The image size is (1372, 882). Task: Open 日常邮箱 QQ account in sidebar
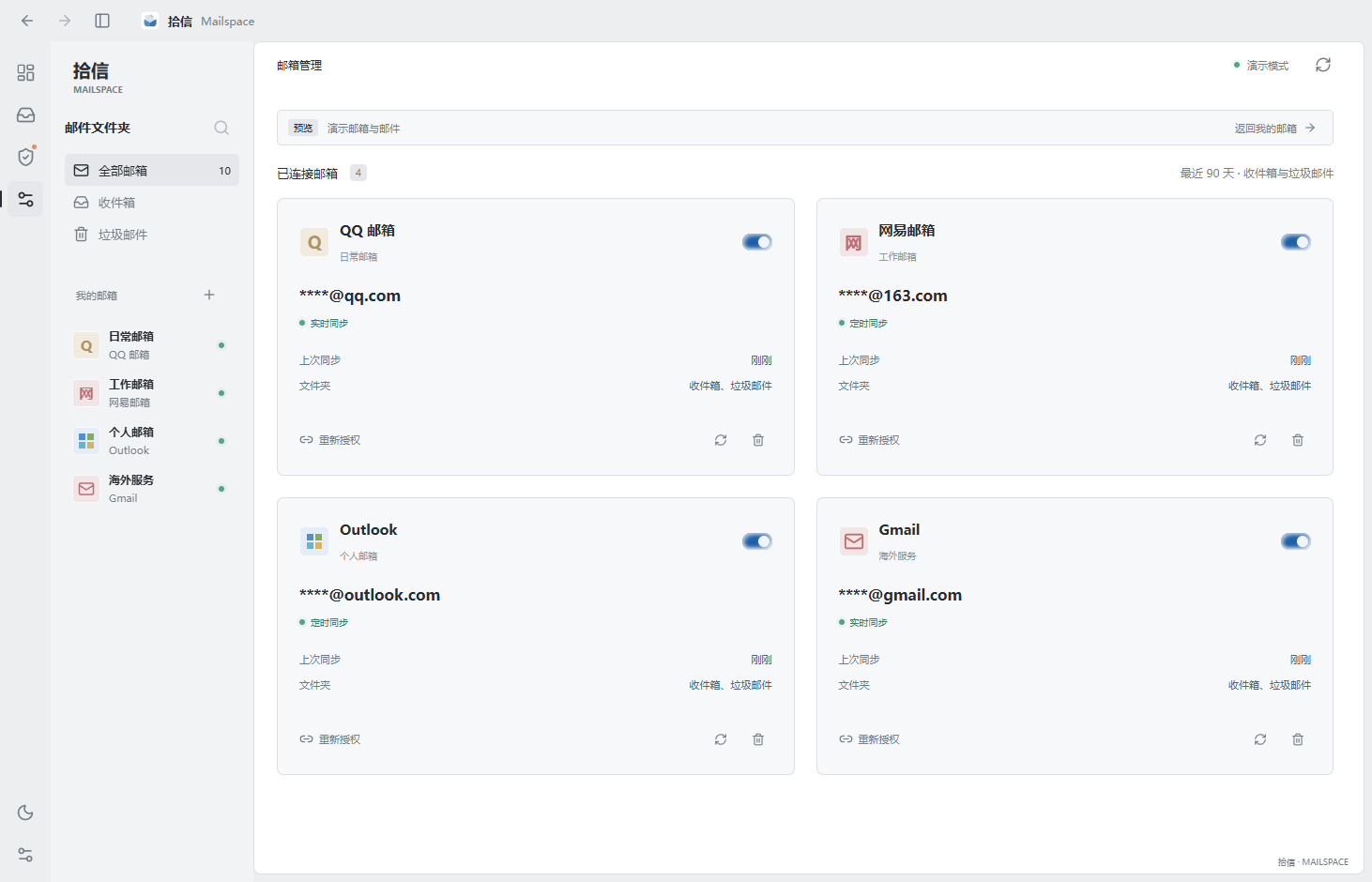click(152, 345)
